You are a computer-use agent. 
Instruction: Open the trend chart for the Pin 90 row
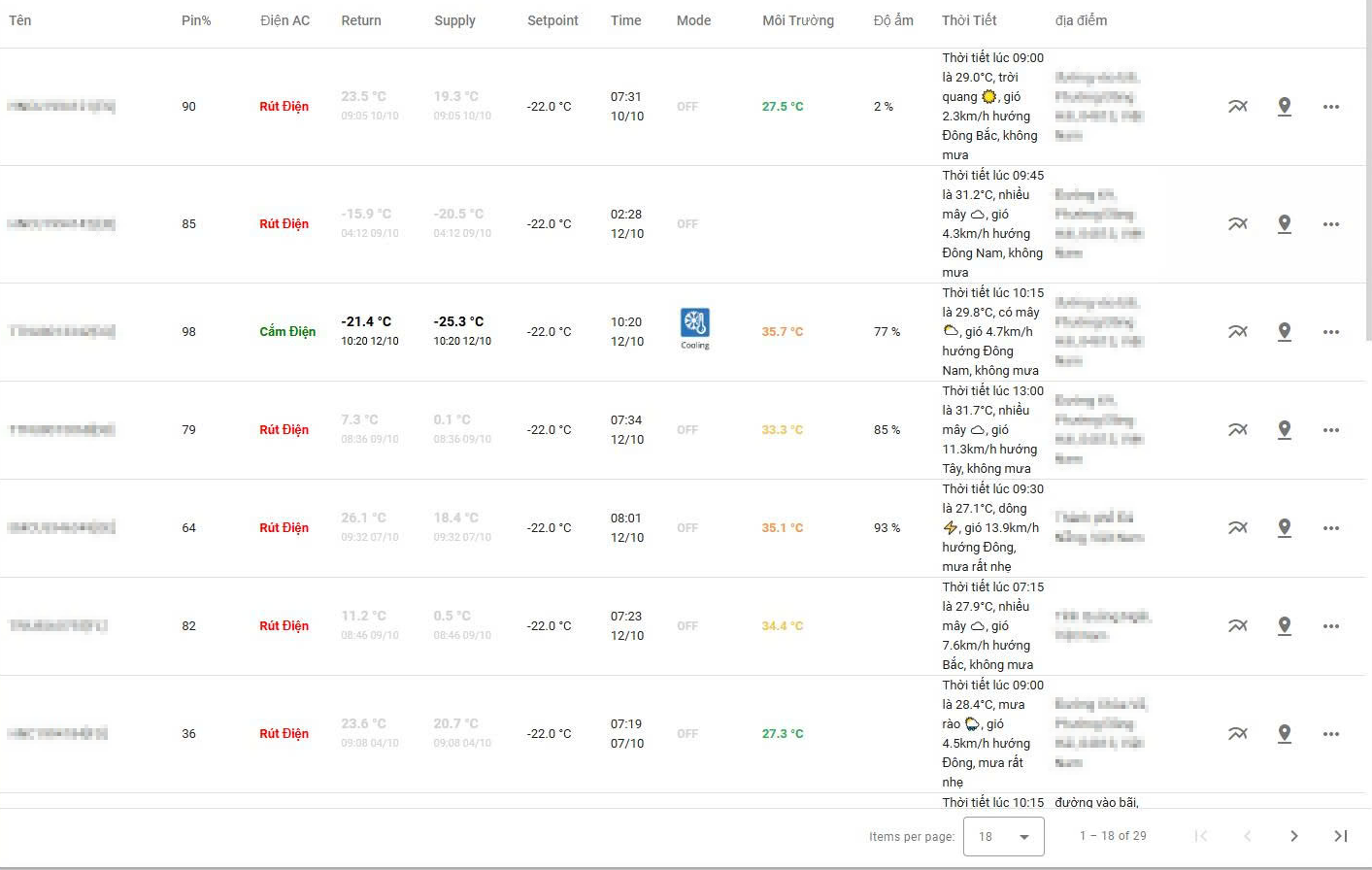(x=1237, y=107)
